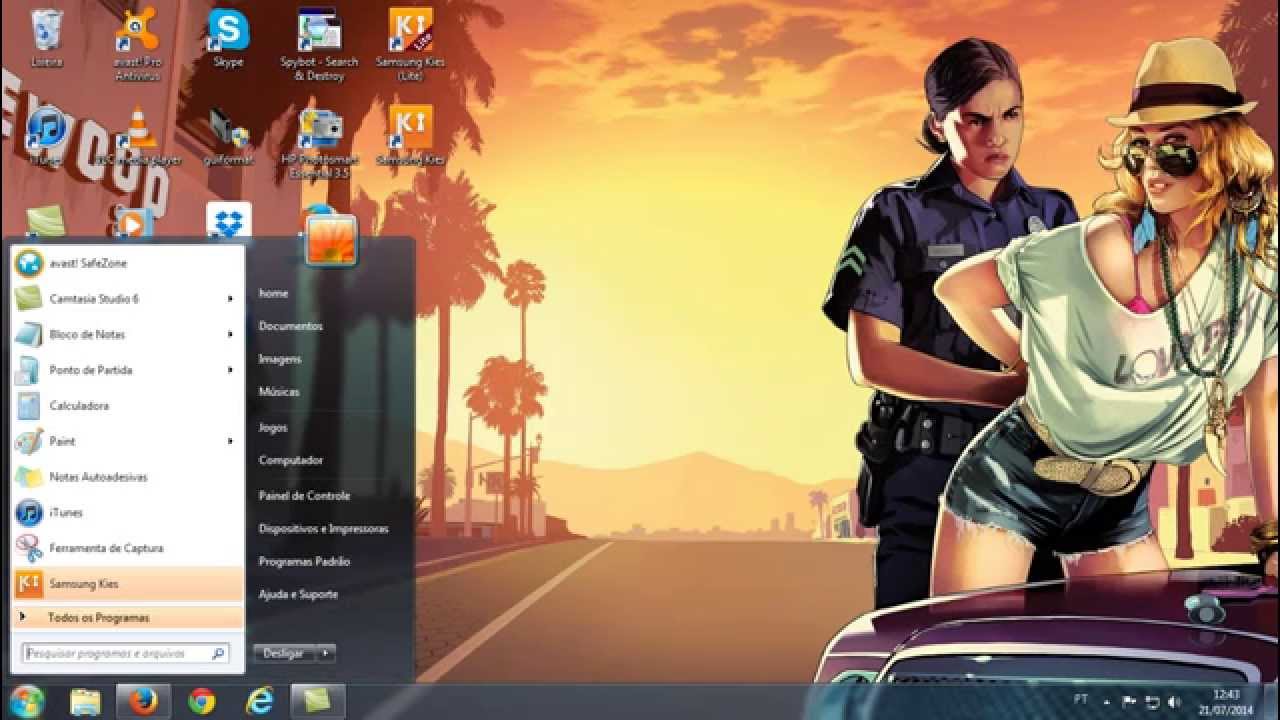Open Ajuda e Suporte
Viewport: 1280px width, 720px height.
(x=298, y=594)
